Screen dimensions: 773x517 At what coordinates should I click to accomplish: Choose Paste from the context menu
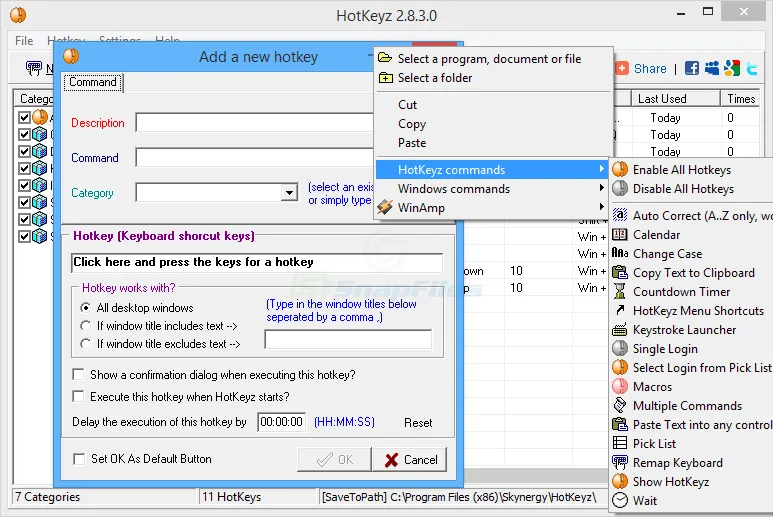click(412, 143)
